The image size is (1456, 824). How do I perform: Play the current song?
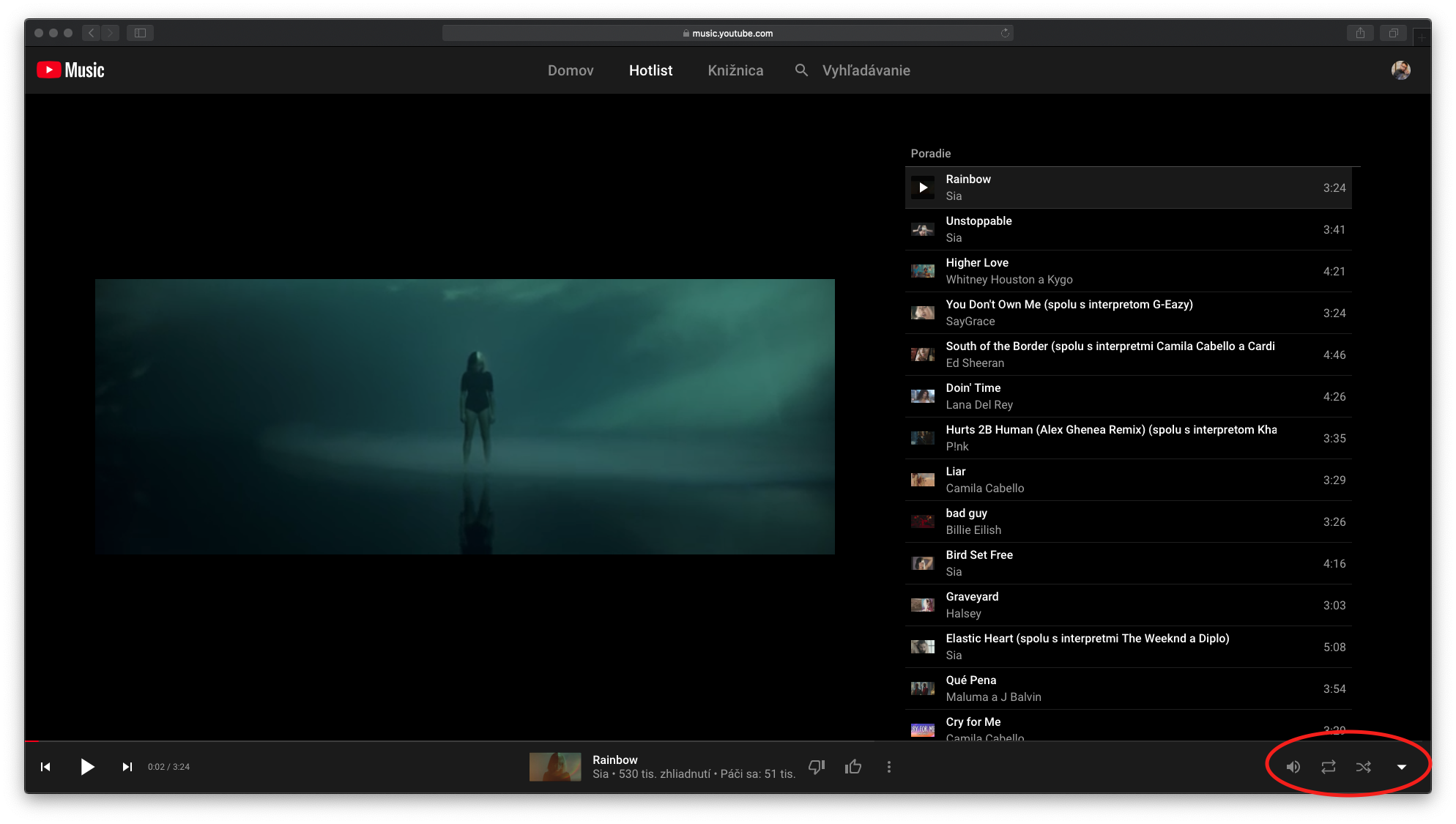tap(87, 767)
